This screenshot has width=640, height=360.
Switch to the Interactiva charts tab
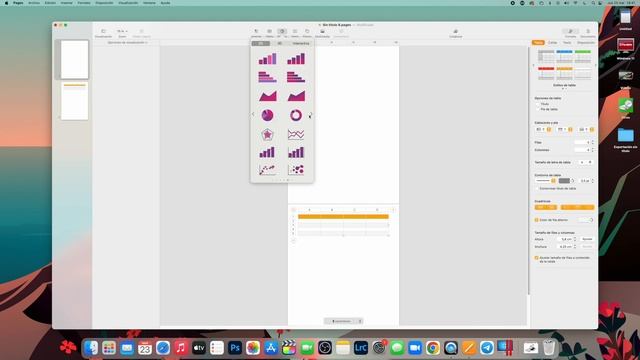pos(300,43)
